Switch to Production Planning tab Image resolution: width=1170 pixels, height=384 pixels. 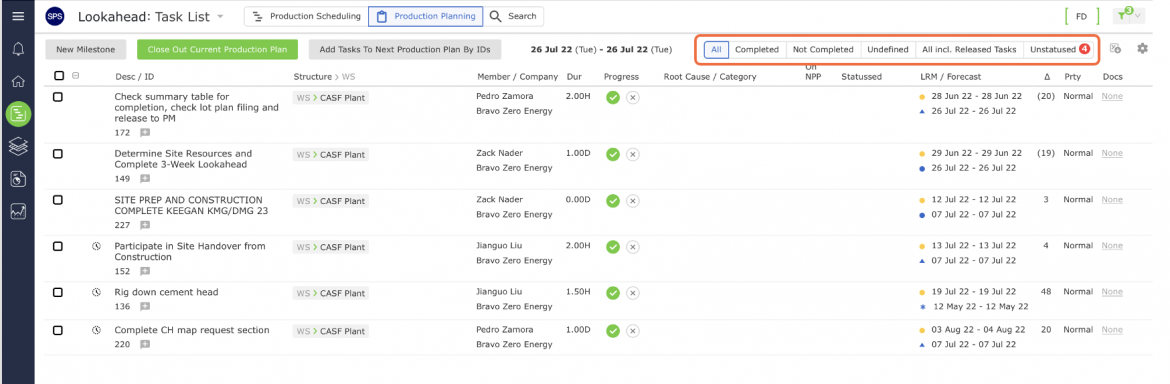click(425, 16)
